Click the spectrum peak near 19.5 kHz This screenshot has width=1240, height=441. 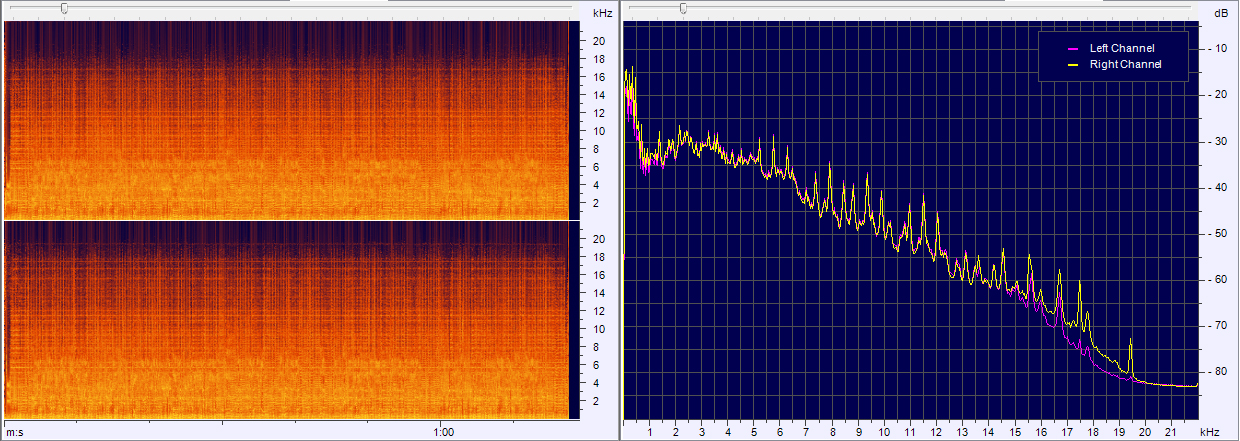[1130, 342]
